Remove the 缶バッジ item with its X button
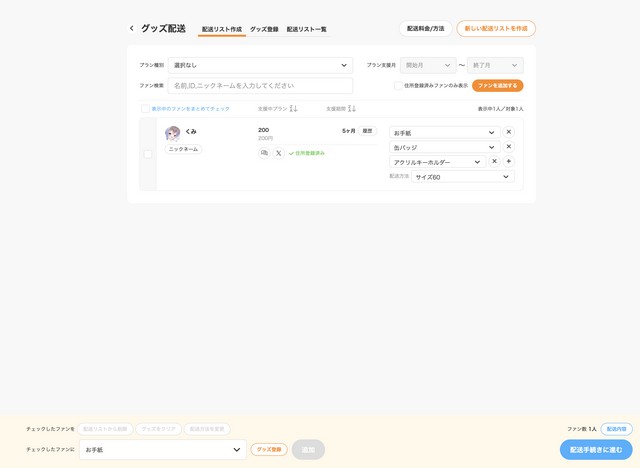Image resolution: width=640 pixels, height=468 pixels. pos(508,147)
